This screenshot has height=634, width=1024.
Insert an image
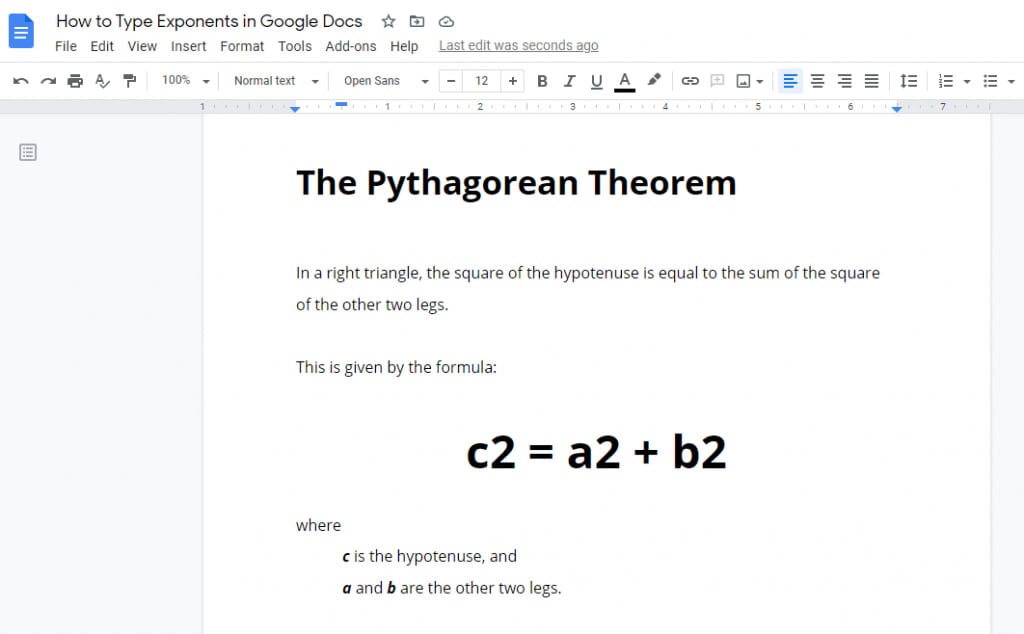[x=743, y=81]
